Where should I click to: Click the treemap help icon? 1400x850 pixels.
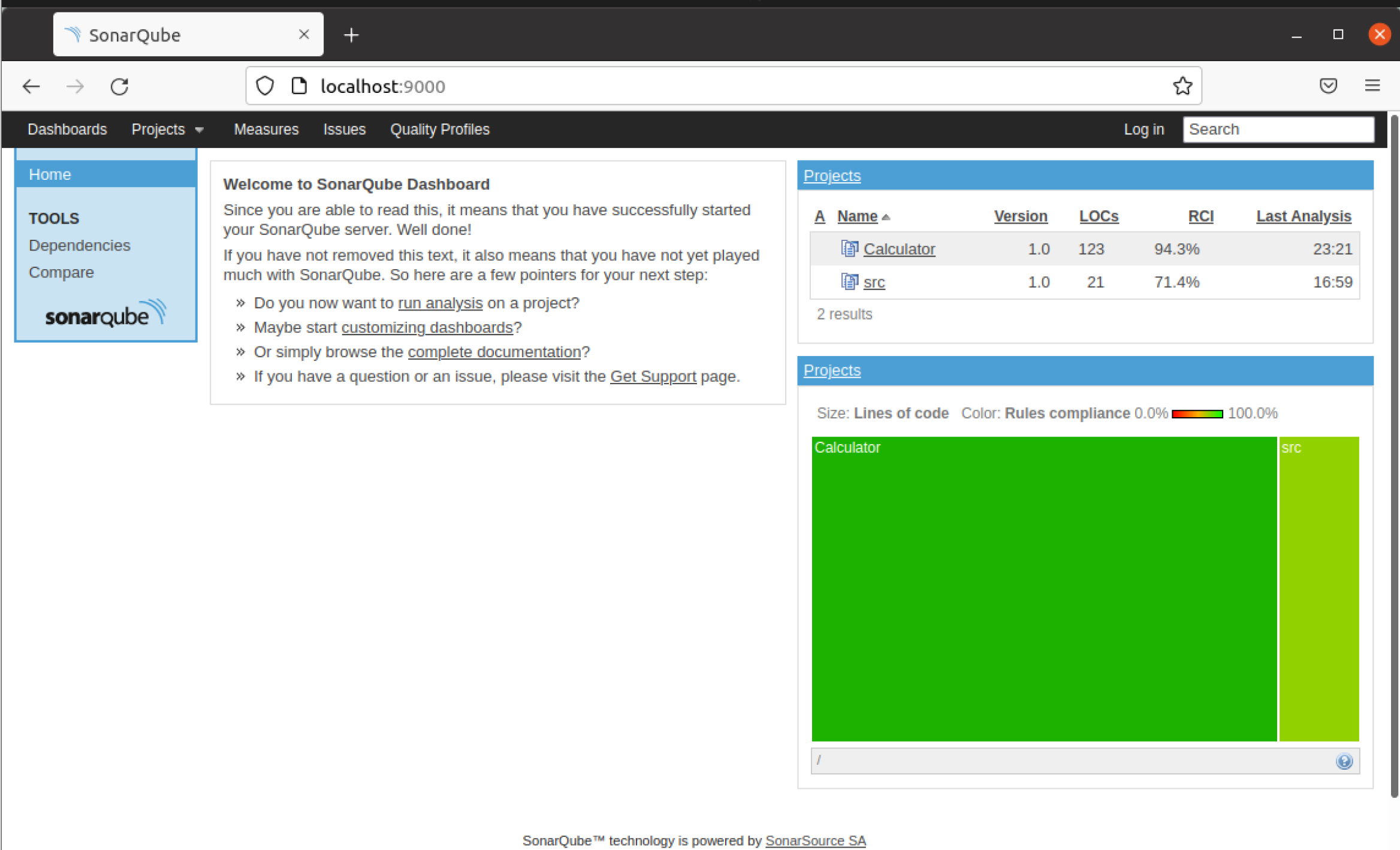[x=1344, y=761]
